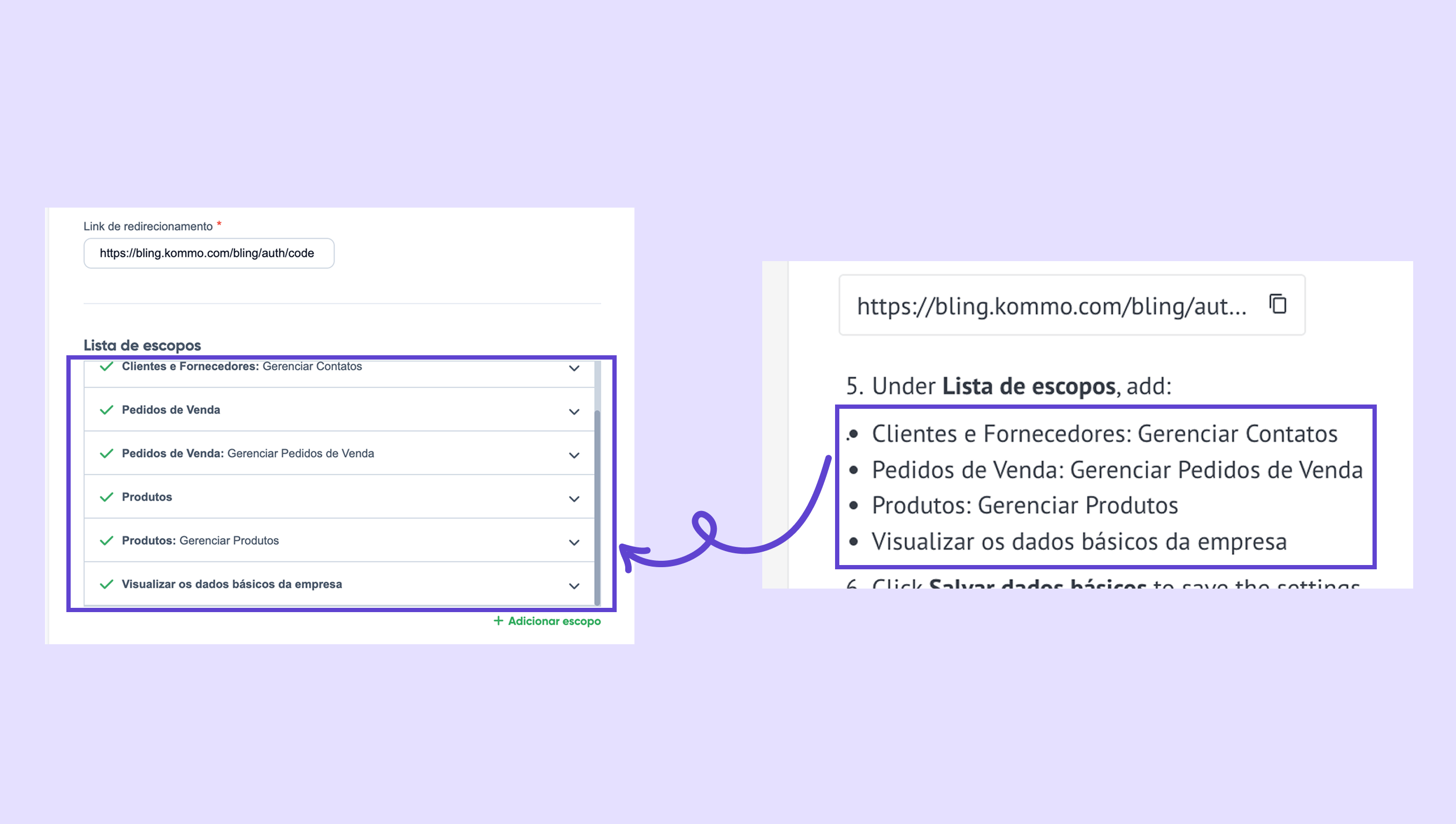Expand Visualizar os dados básicos chevron

tap(574, 586)
